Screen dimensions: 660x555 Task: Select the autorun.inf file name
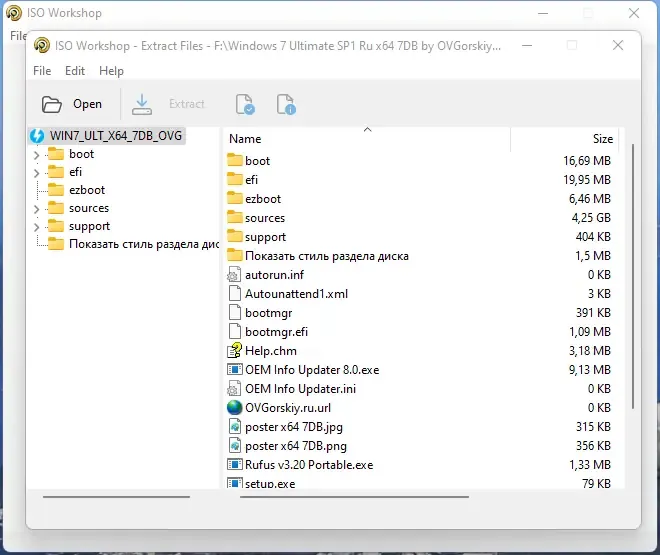[x=274, y=275]
